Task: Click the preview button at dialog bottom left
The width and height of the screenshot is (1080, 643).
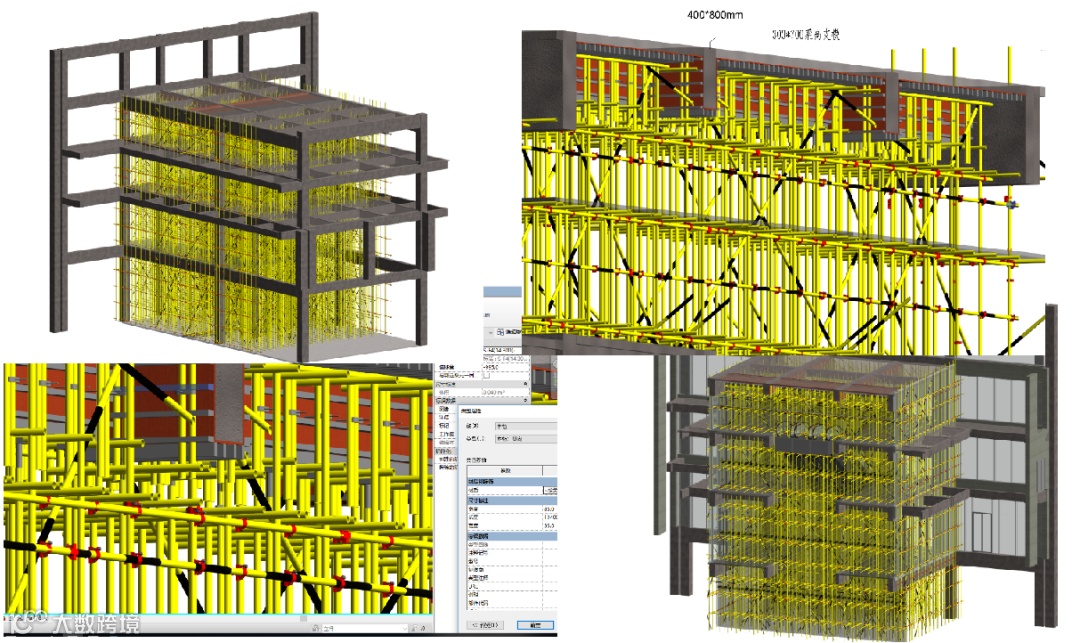Action: pyautogui.click(x=485, y=625)
